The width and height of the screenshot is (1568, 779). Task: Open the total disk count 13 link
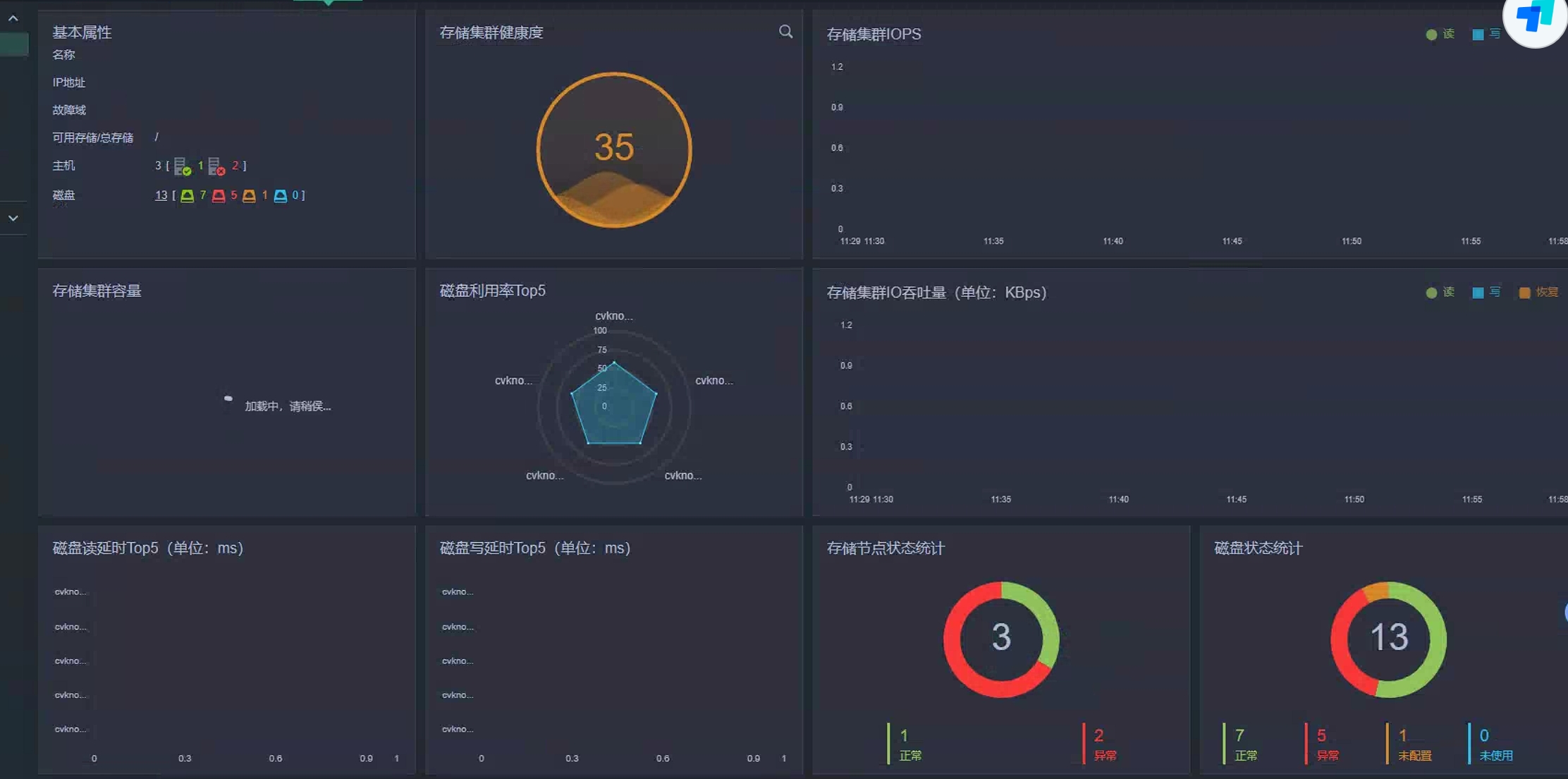click(161, 195)
